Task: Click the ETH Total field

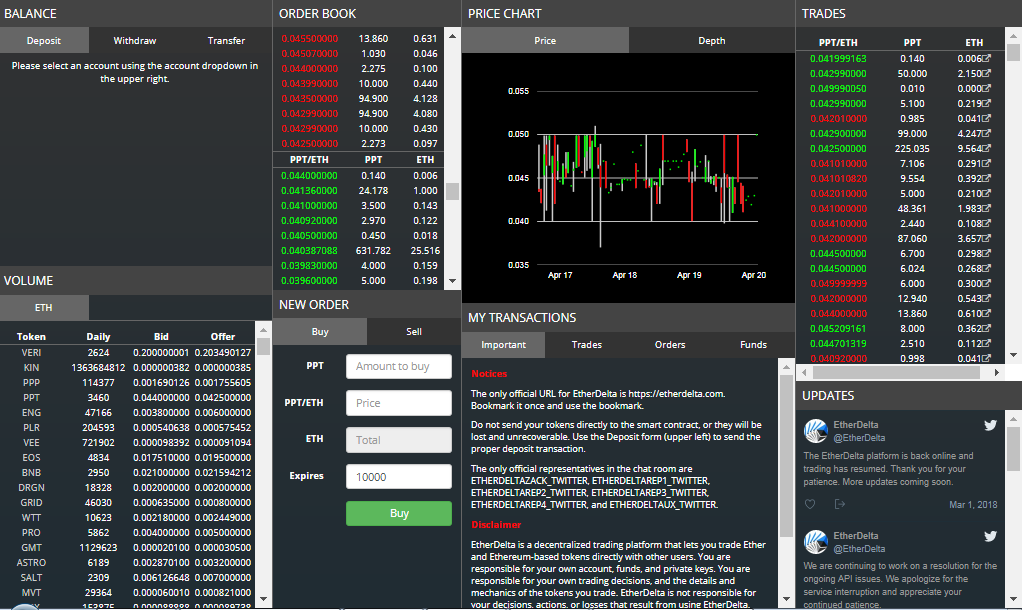Action: [x=399, y=440]
